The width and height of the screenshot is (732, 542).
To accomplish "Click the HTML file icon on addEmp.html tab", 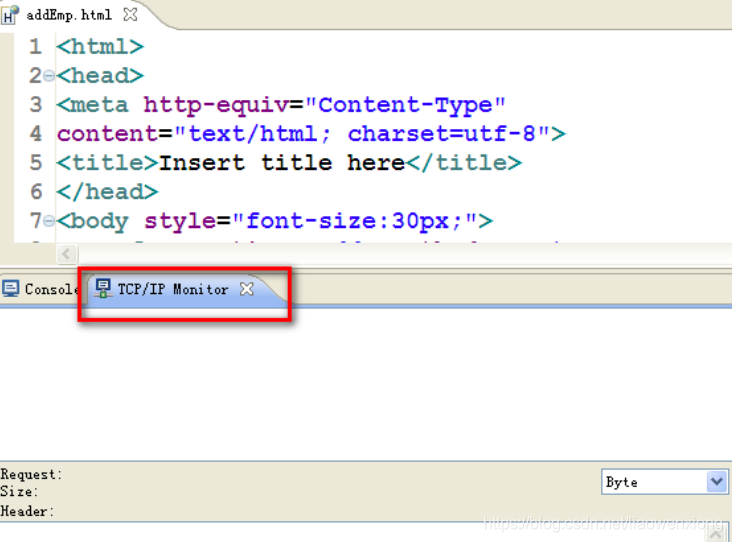I will [x=9, y=15].
